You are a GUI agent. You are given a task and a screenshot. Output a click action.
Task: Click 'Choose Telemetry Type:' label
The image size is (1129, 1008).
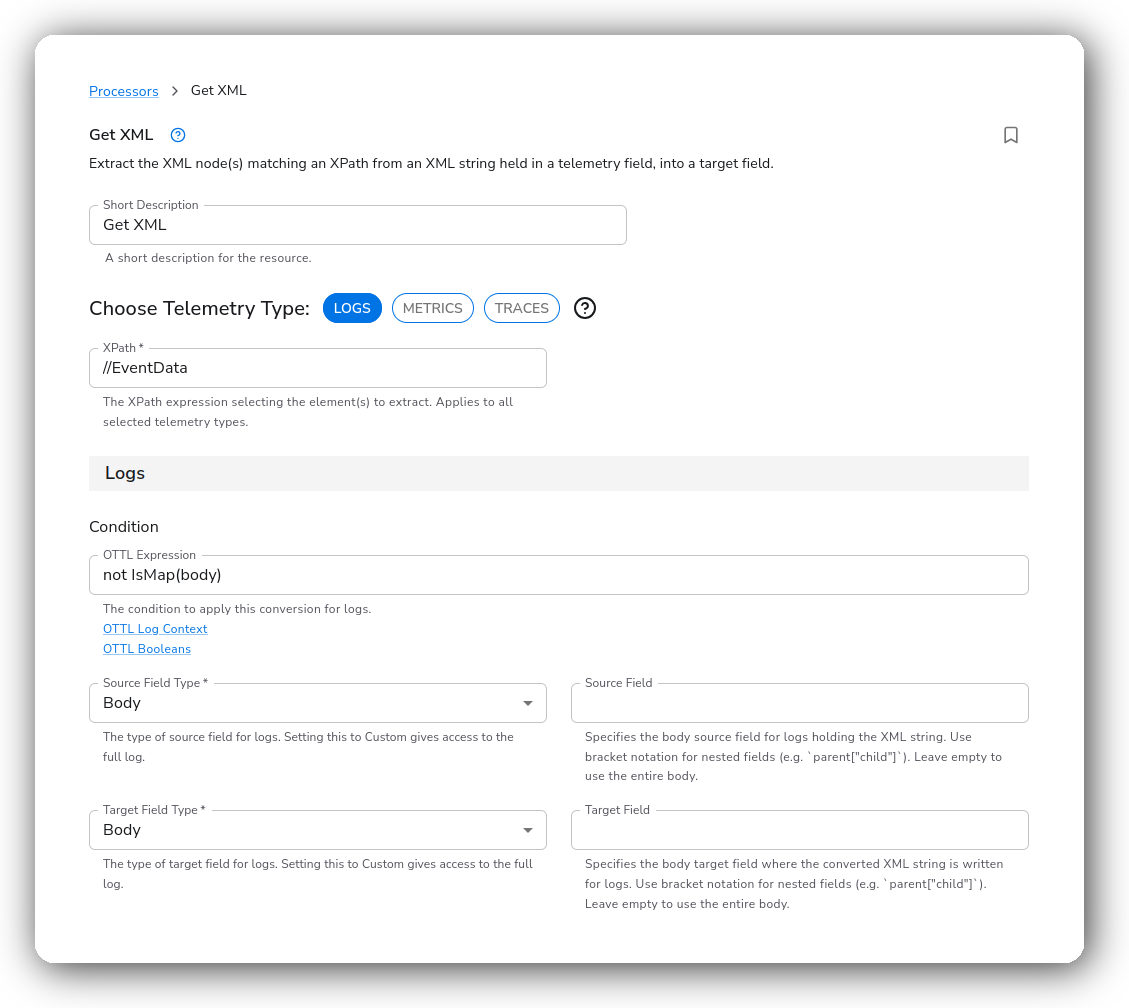199,308
